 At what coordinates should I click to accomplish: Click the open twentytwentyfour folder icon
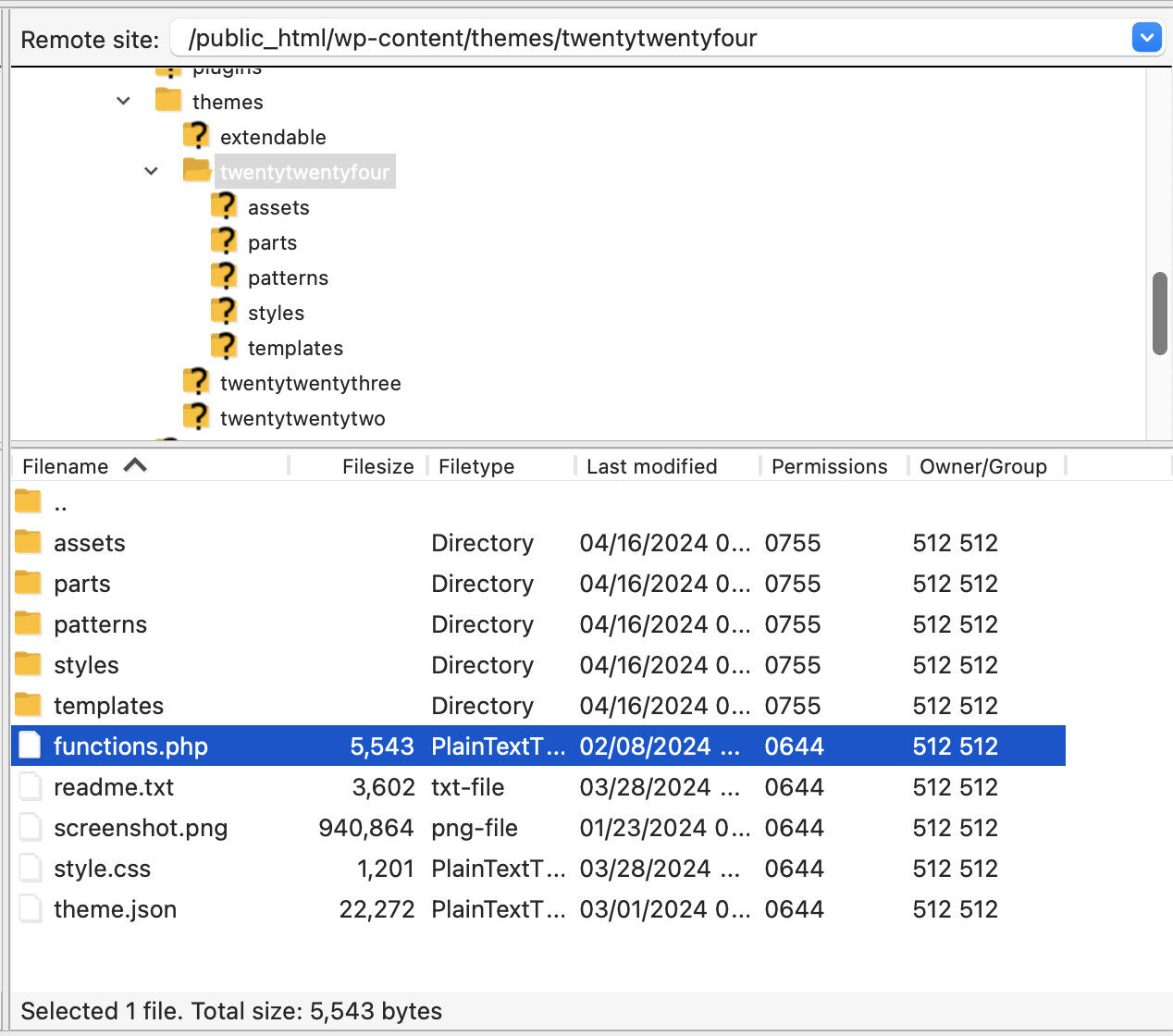tap(197, 170)
